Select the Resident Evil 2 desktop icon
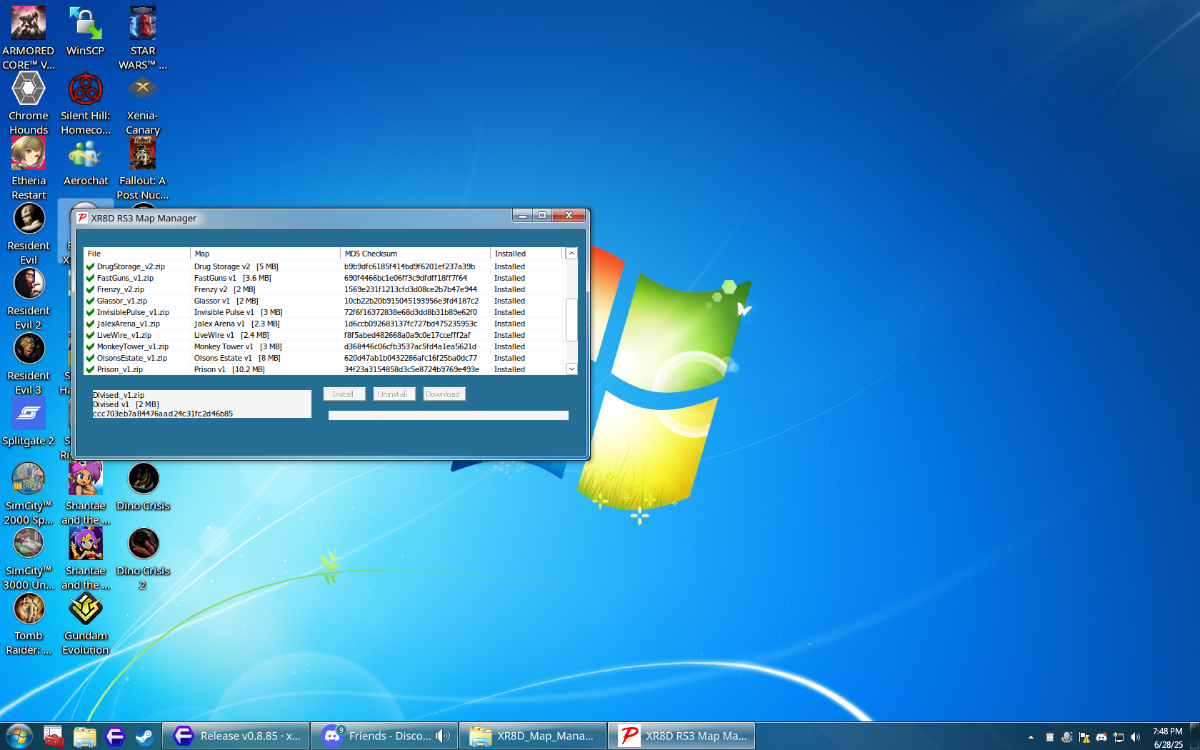Screen dimensions: 1200x750 (x=28, y=298)
